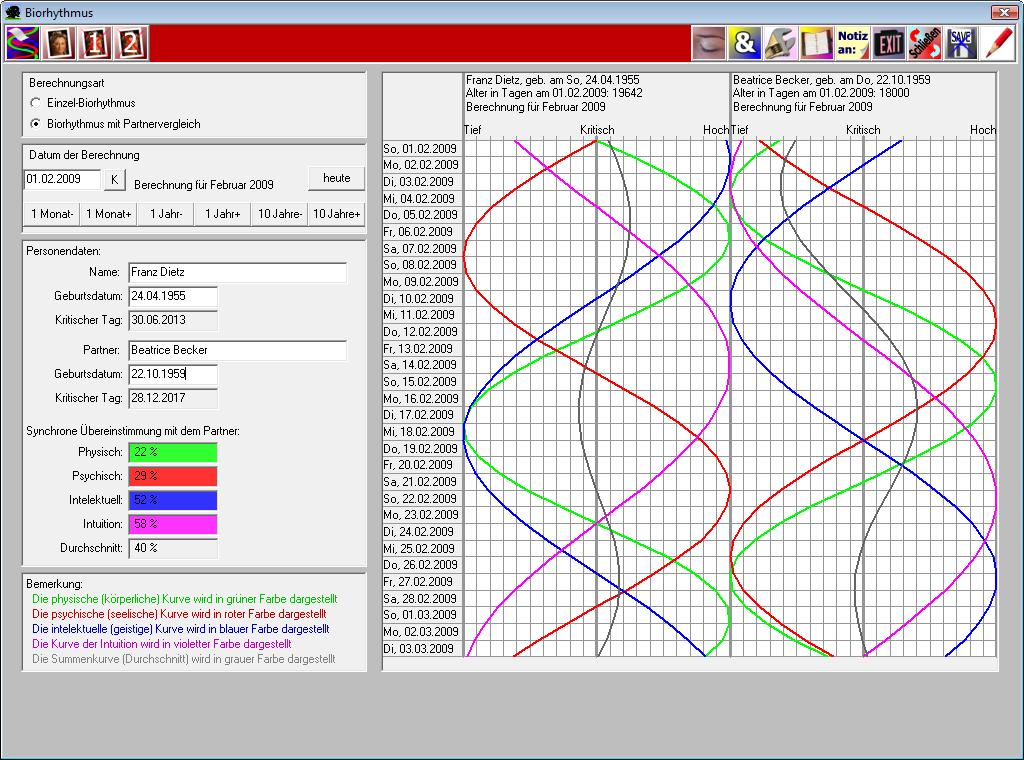Click the 'Notiz an:' icon
The height and width of the screenshot is (760, 1024).
click(x=853, y=43)
